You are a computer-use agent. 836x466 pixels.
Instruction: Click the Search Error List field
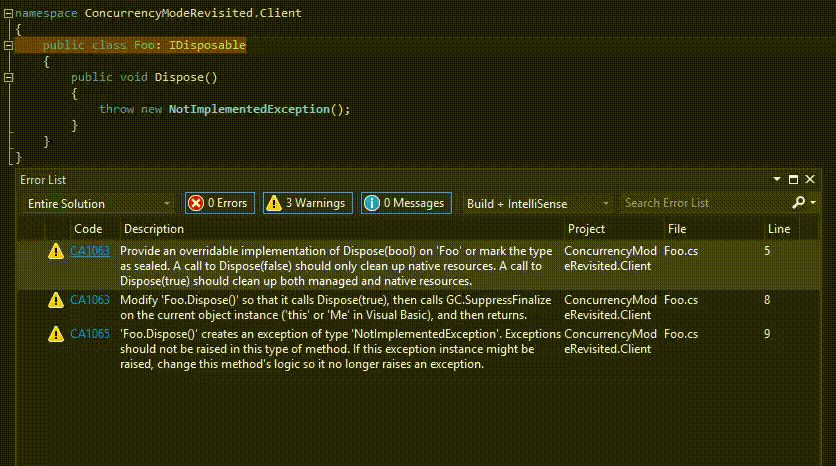coord(704,203)
